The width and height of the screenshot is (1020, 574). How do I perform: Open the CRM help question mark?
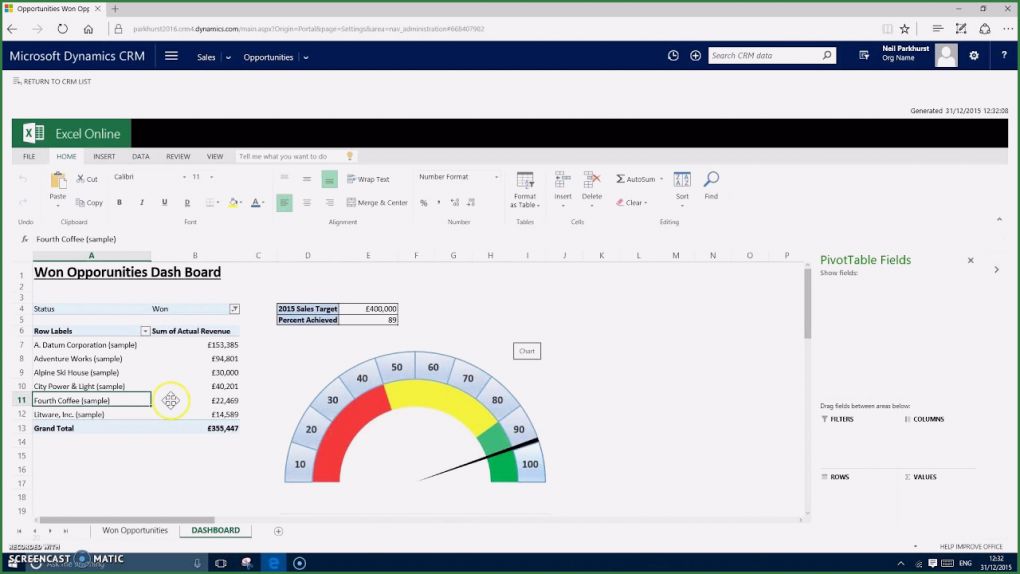1004,56
